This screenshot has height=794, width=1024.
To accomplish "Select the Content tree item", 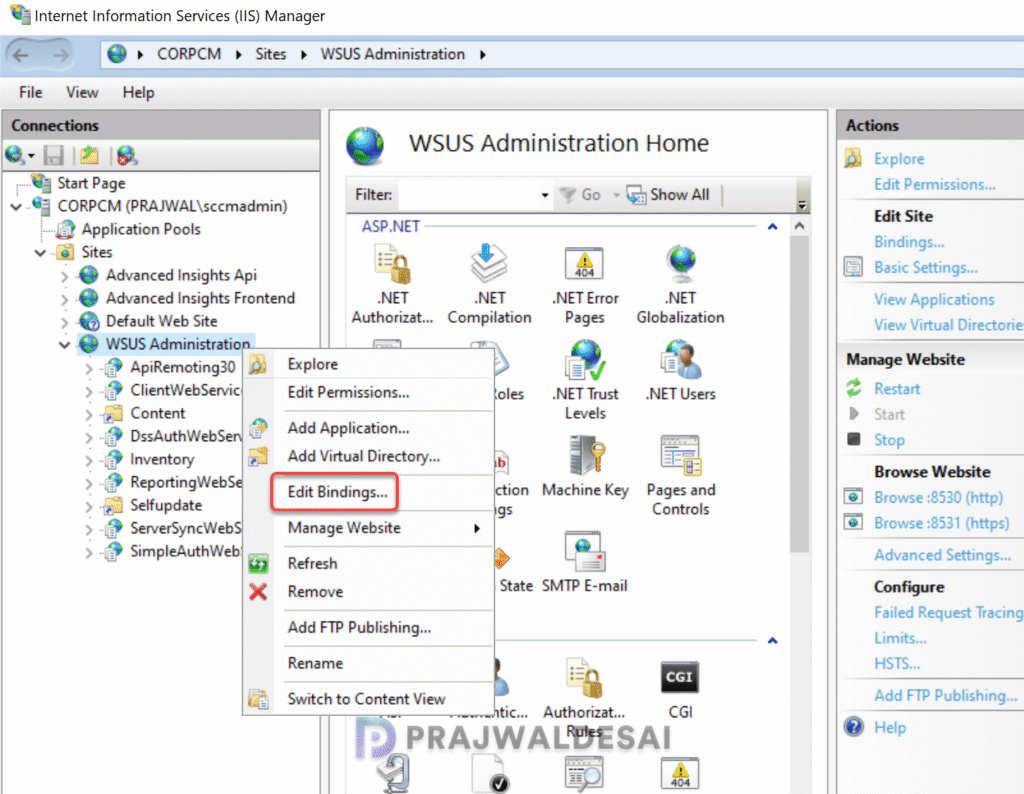I will point(157,413).
